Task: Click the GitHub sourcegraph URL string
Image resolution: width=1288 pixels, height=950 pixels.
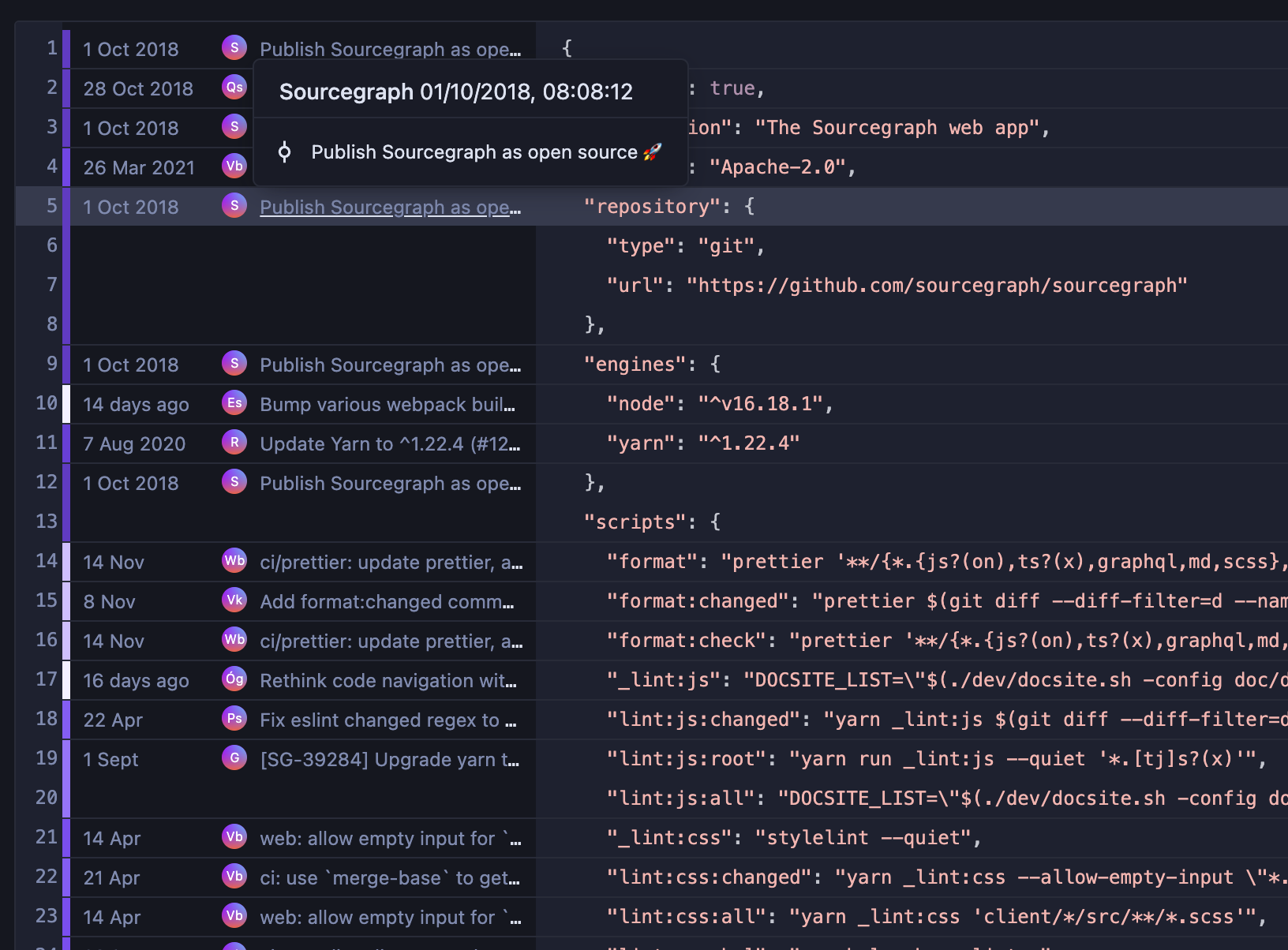Action: coord(937,285)
